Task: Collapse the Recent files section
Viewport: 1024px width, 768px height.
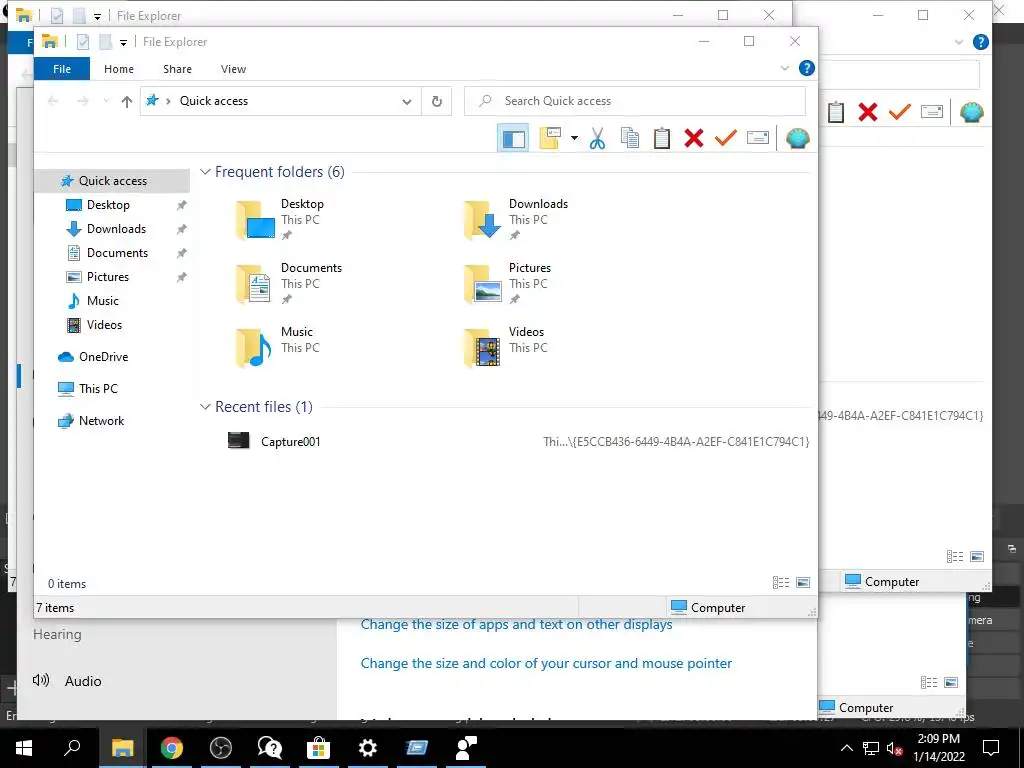Action: click(205, 407)
